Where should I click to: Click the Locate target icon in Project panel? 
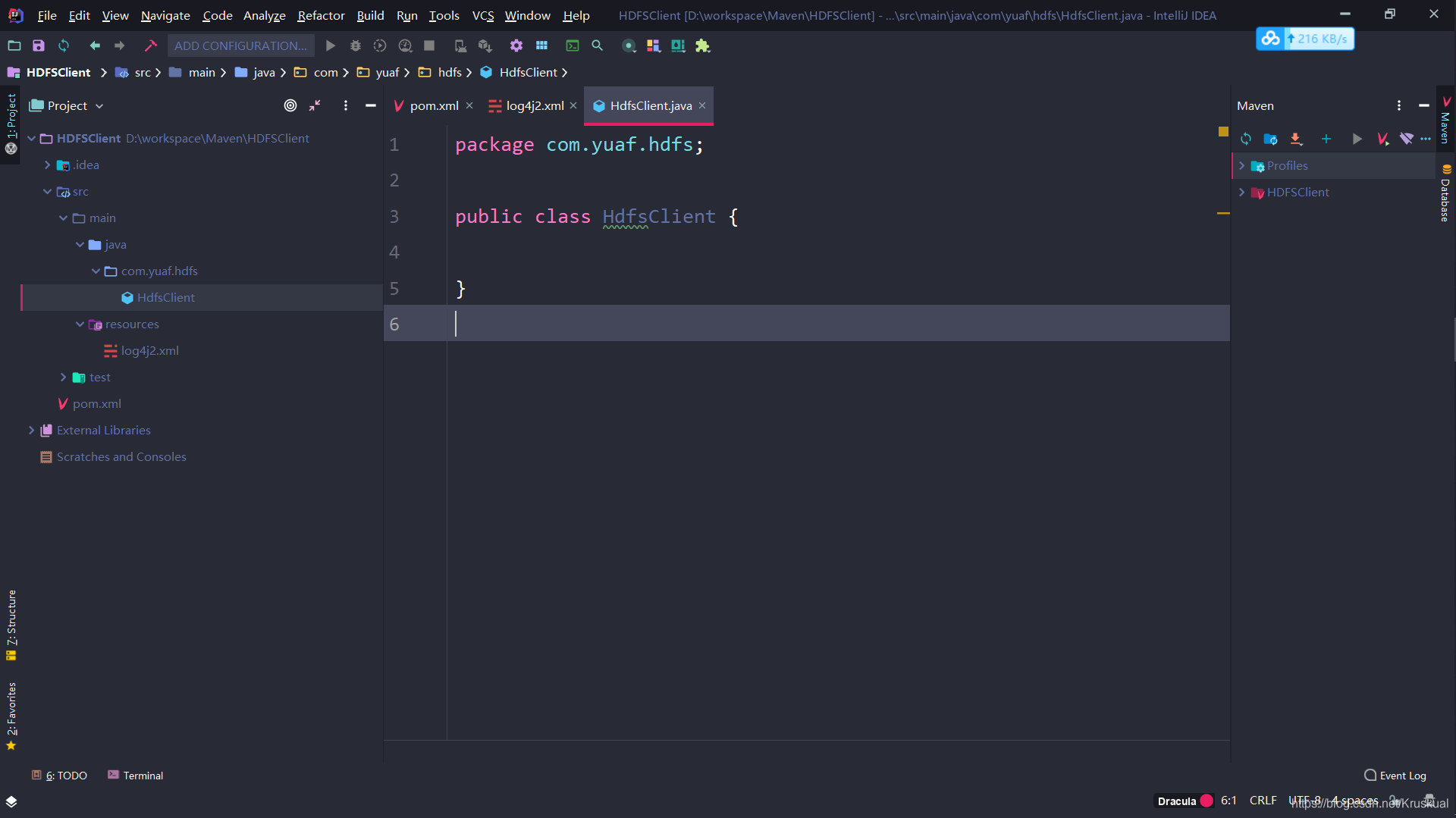pos(290,105)
